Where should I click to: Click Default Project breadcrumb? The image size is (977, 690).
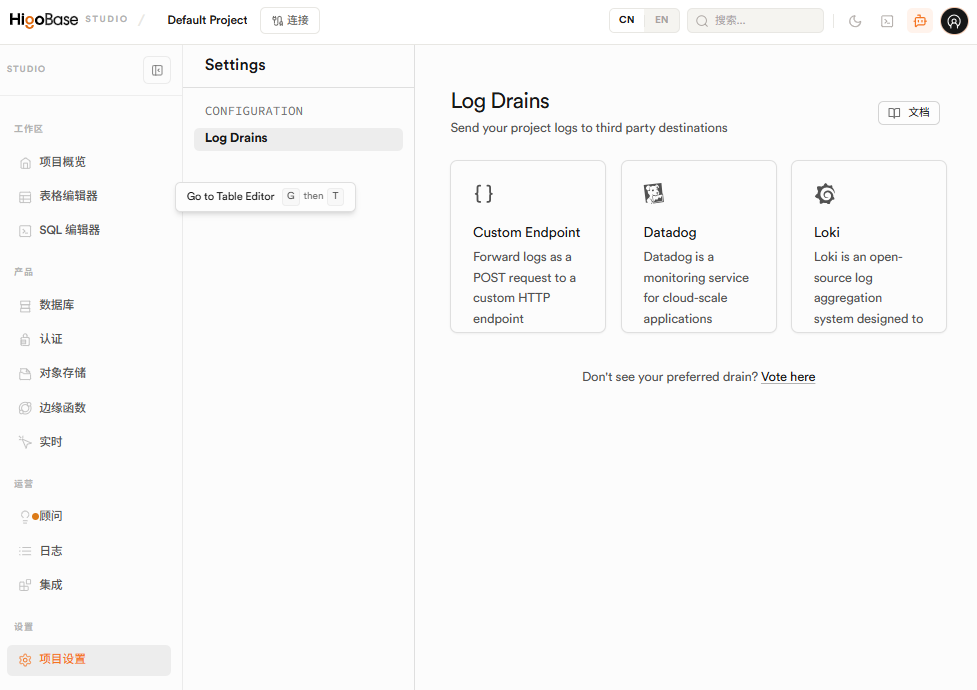click(207, 20)
